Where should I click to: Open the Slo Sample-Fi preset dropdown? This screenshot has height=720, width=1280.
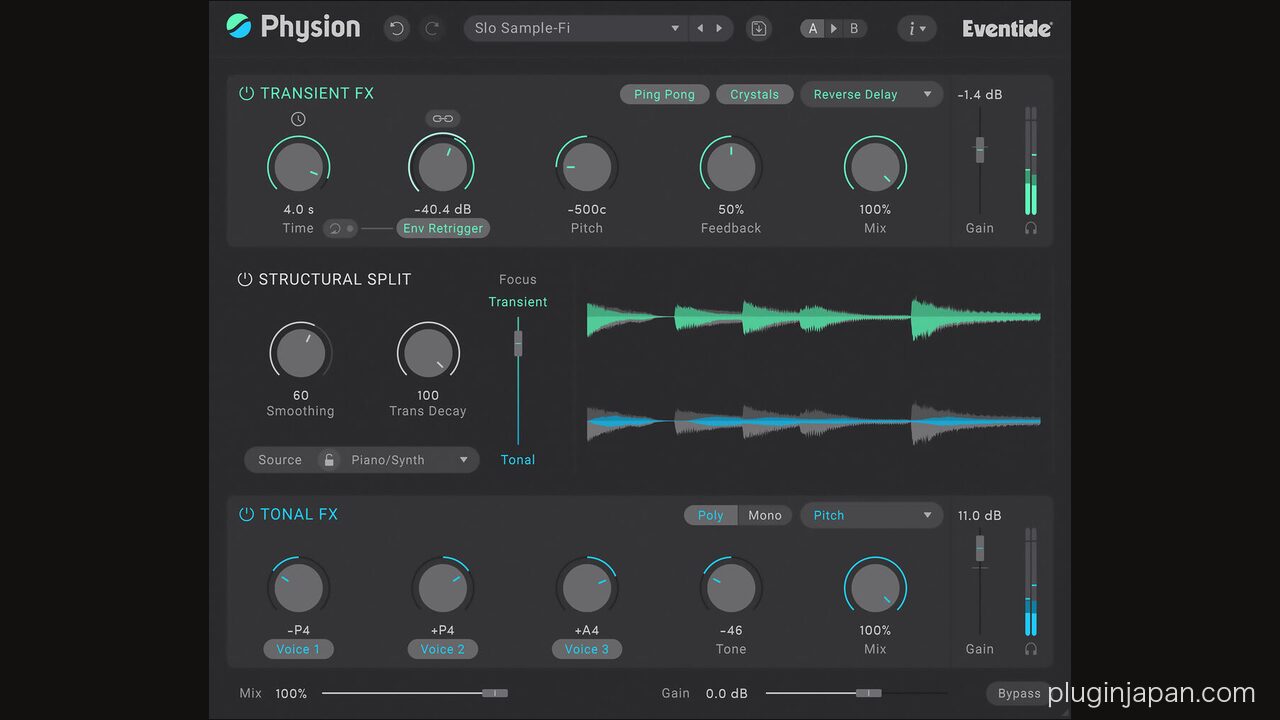pos(576,28)
